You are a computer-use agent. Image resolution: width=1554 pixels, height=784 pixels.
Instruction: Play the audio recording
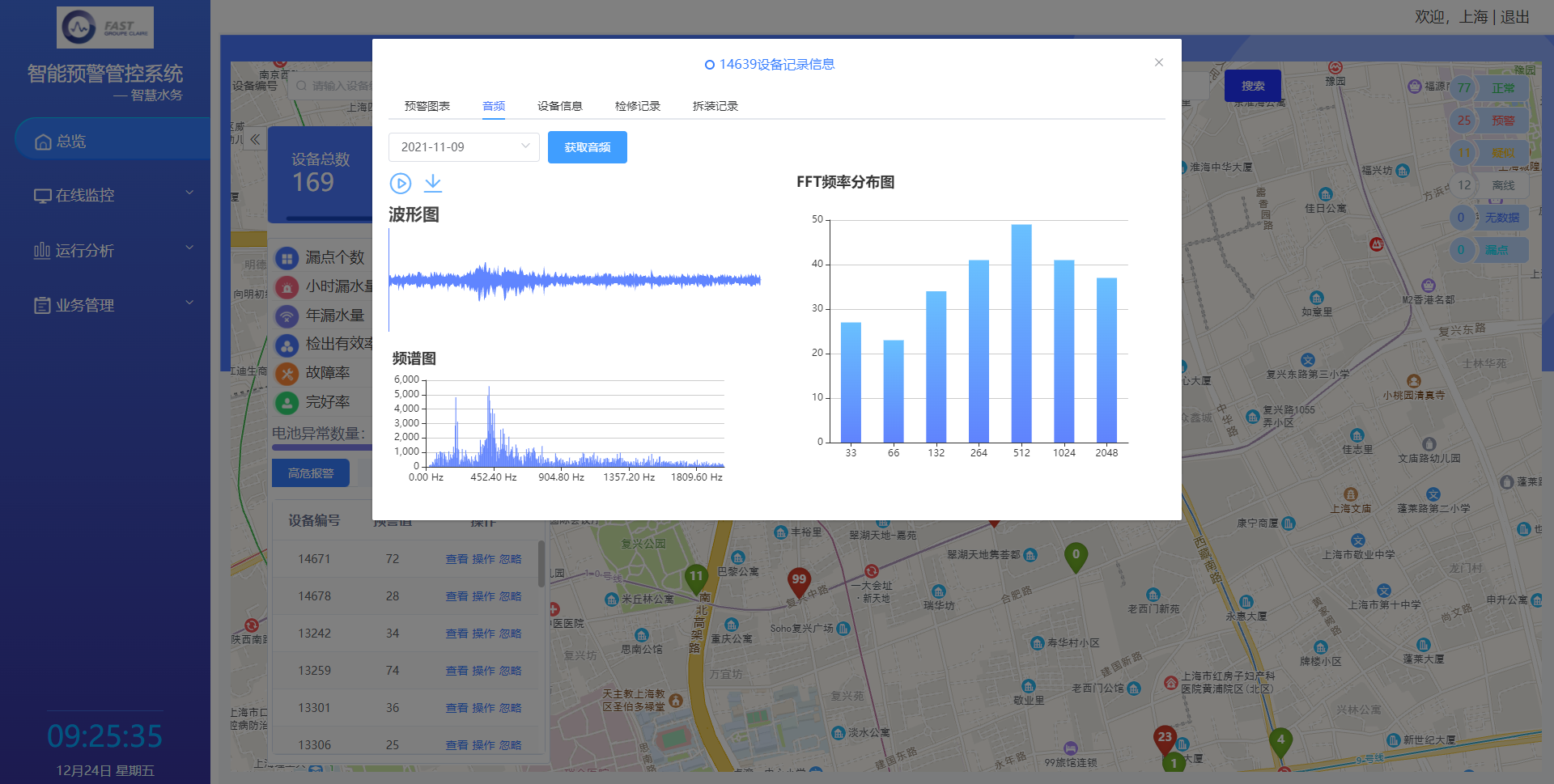[x=400, y=184]
